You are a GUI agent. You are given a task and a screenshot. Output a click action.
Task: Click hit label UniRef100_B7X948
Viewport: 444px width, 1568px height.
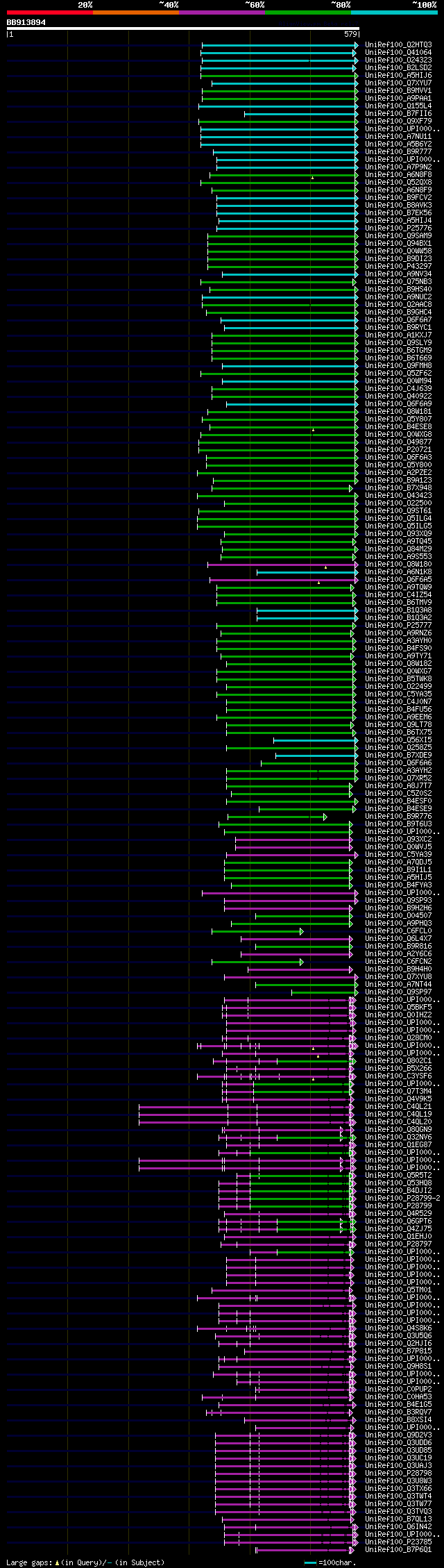click(398, 487)
